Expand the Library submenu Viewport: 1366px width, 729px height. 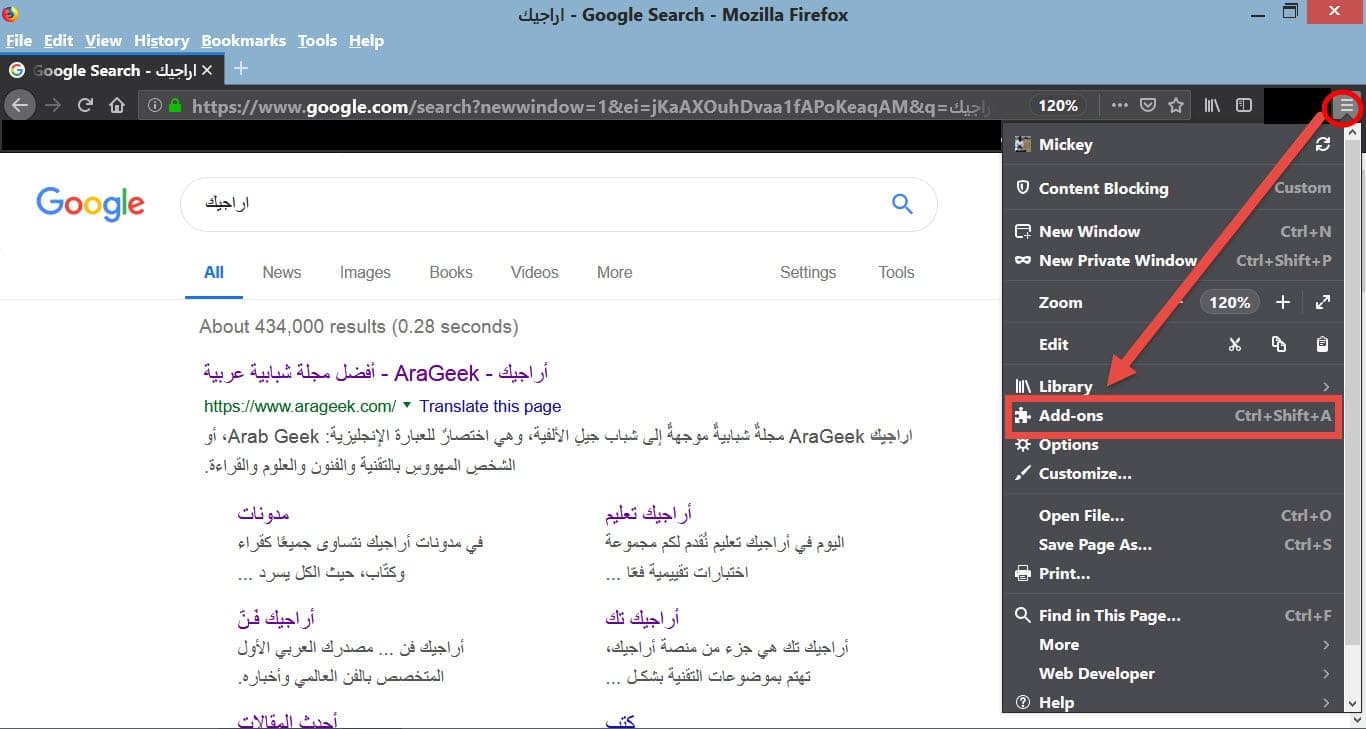pyautogui.click(x=1326, y=387)
